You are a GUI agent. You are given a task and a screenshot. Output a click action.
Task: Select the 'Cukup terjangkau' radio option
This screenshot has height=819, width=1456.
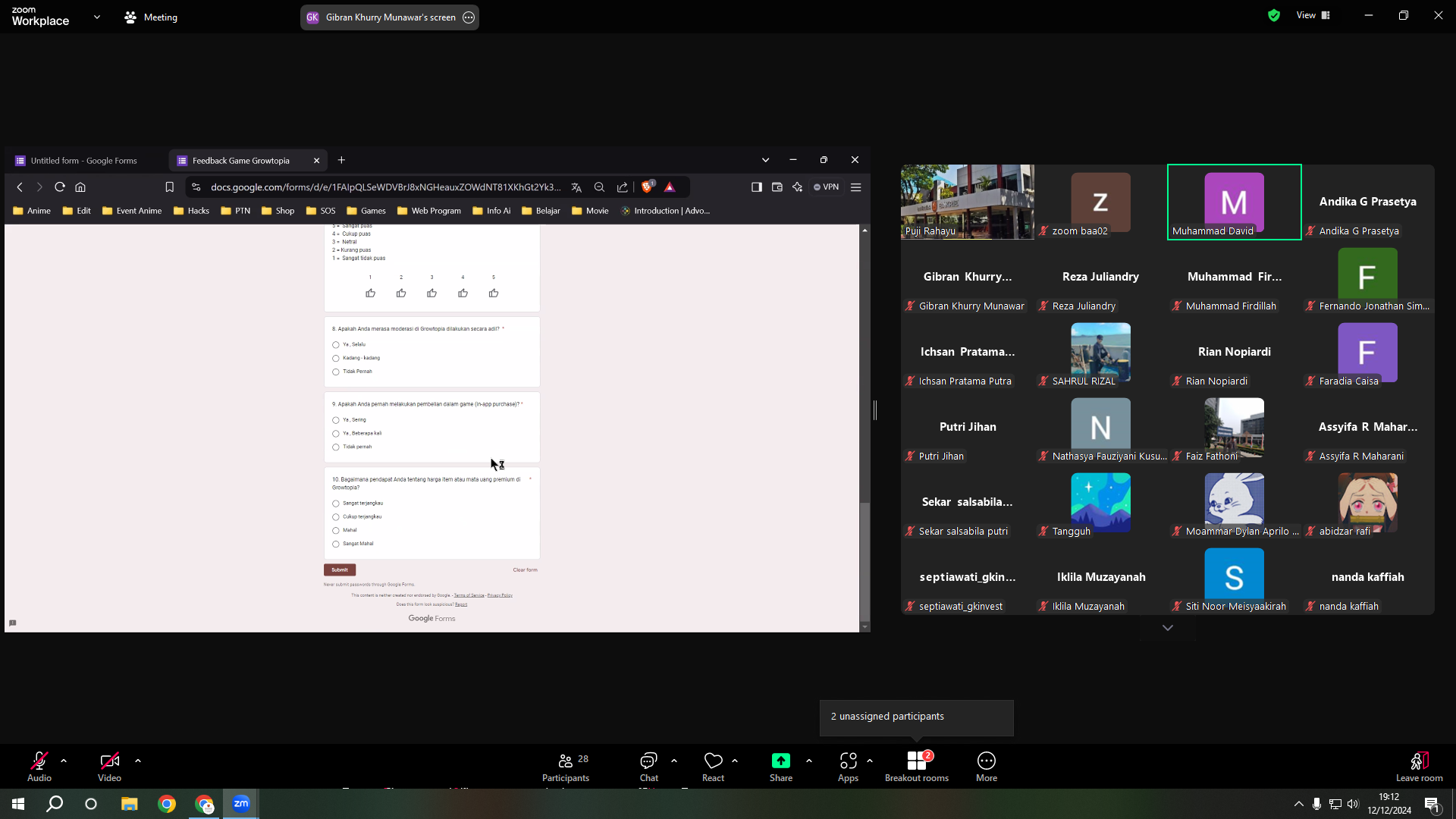336,517
